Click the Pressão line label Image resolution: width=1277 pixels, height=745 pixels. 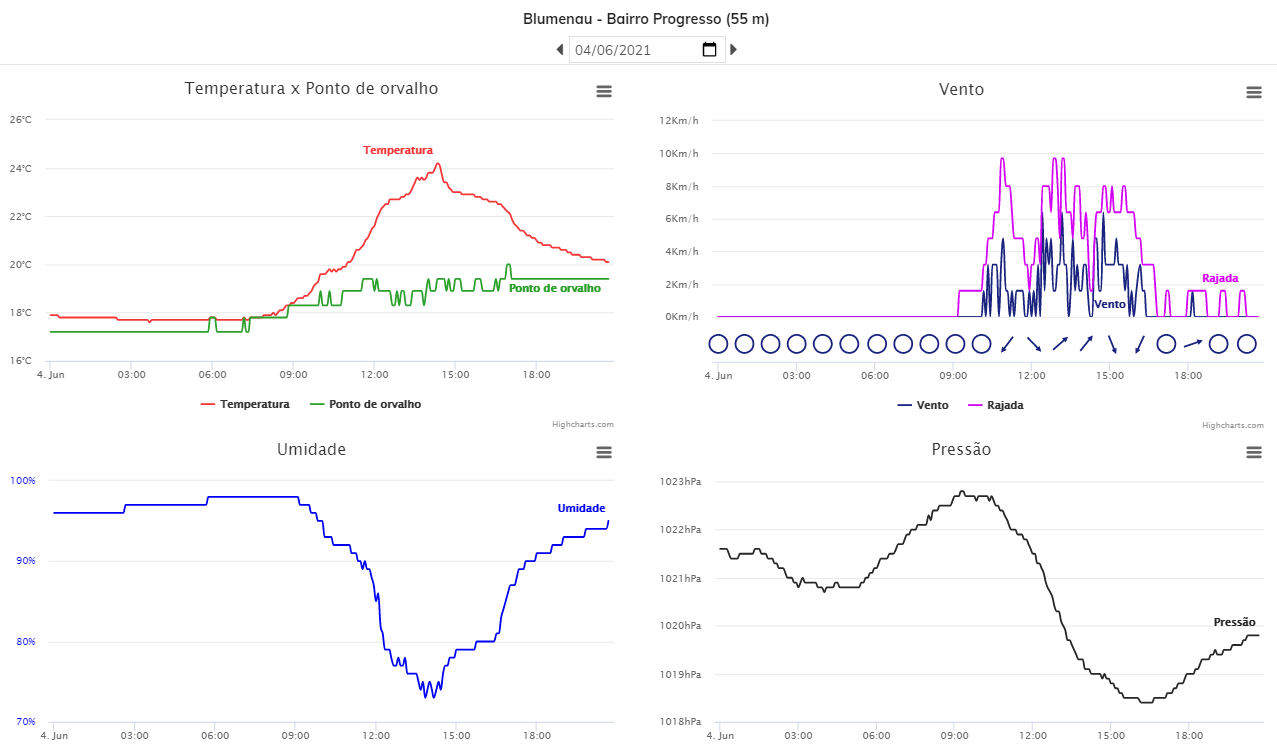(1234, 622)
